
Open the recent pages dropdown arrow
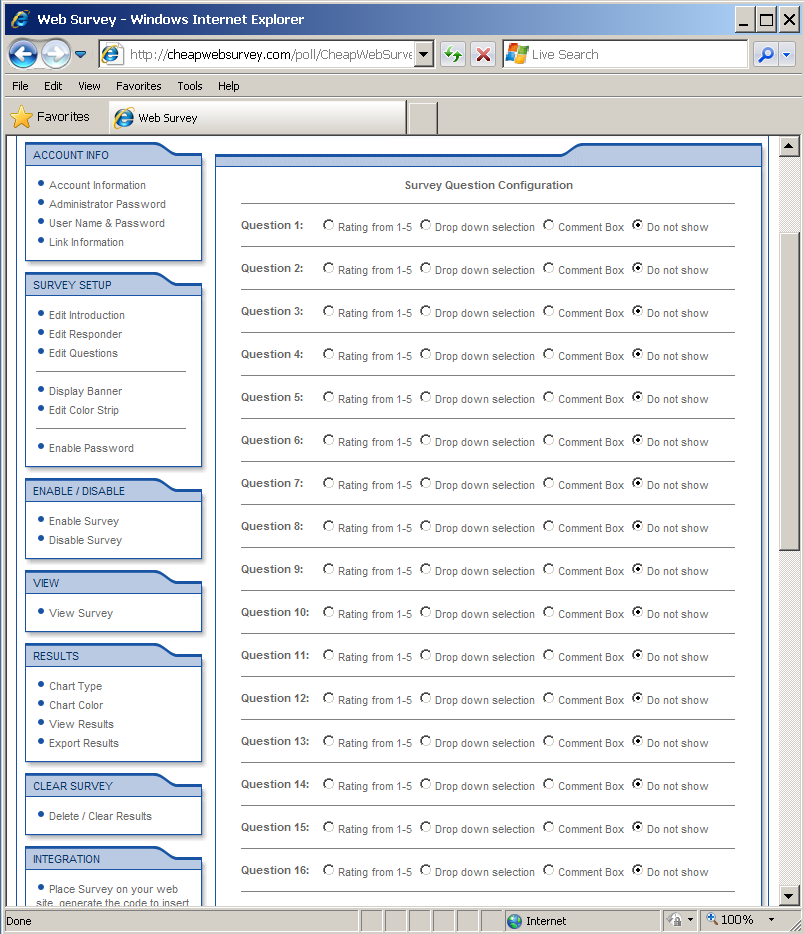click(81, 55)
